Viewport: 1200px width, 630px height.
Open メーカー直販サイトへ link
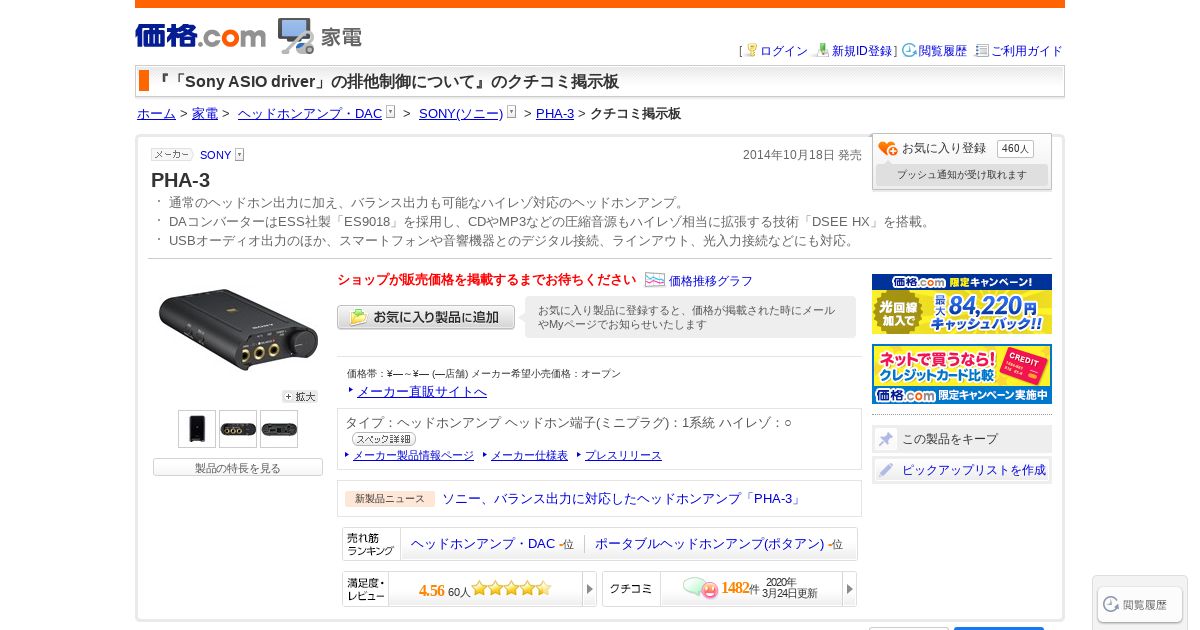click(422, 391)
